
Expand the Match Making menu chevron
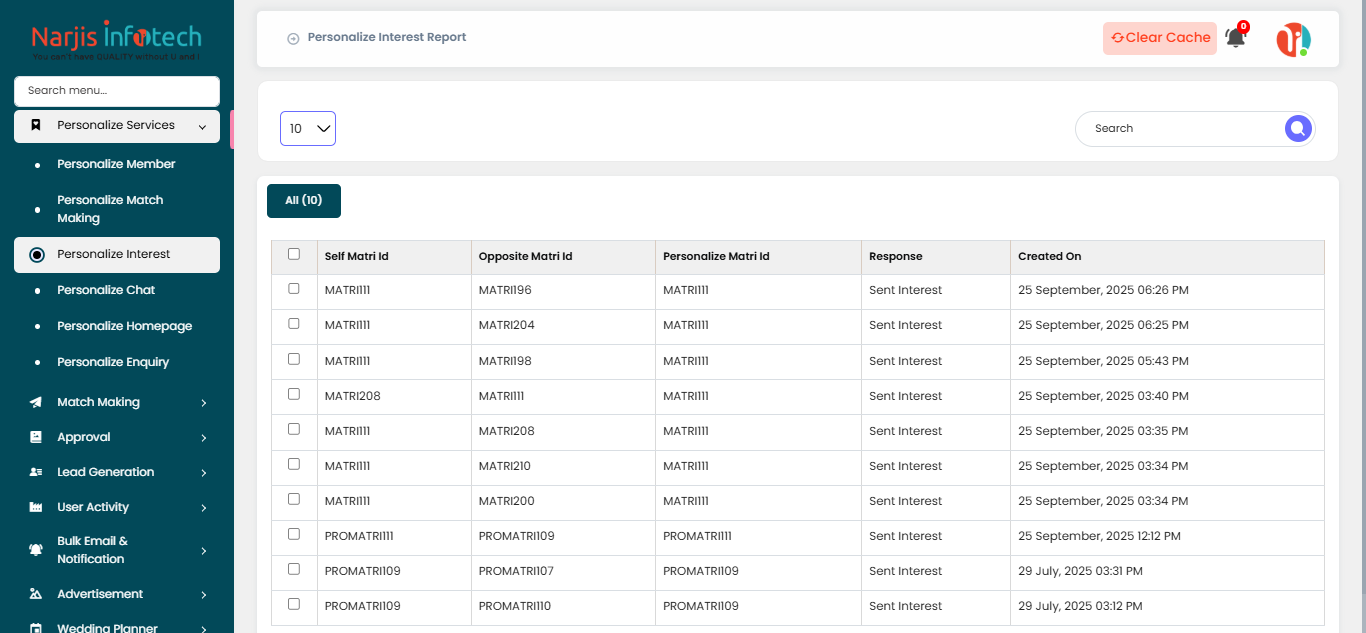[x=203, y=403]
